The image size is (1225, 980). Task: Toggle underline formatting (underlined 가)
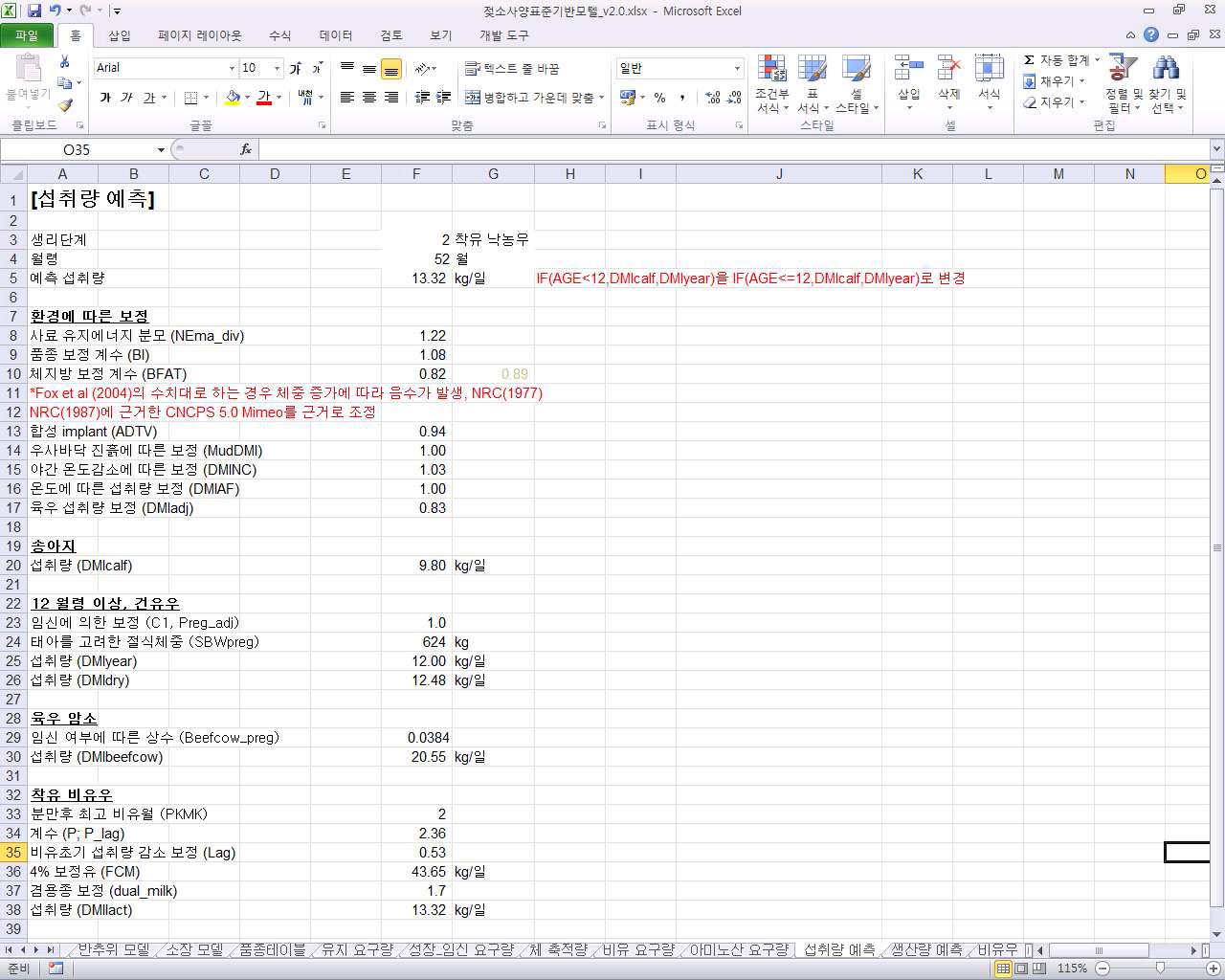(149, 98)
